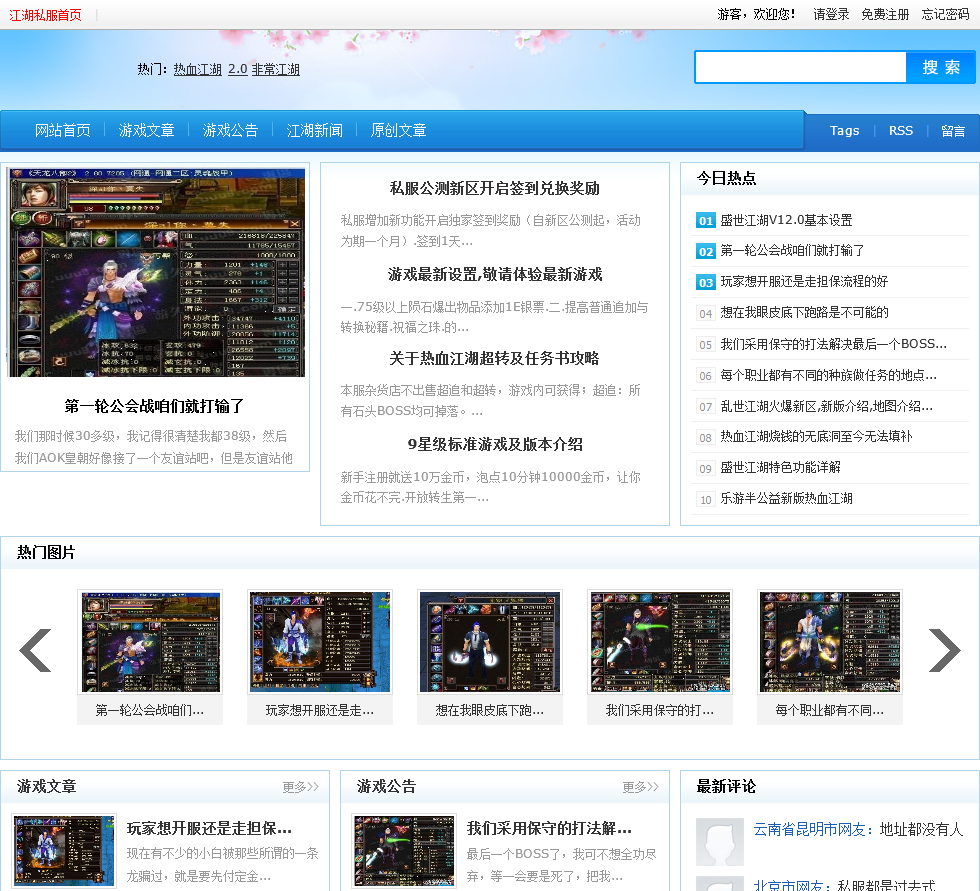Open hot item 热血江湖烧钱的无底洞至今无法填补
Image resolution: width=980 pixels, height=891 pixels.
[816, 436]
